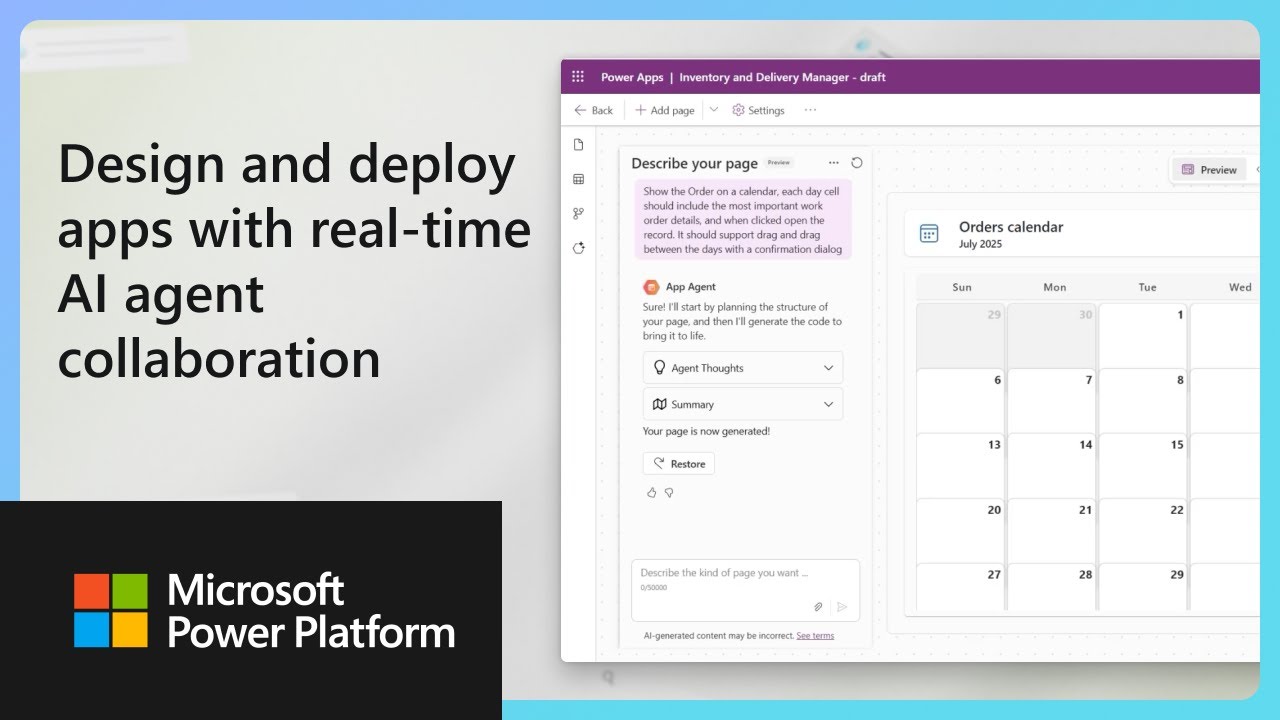Screen dimensions: 1280x720
Task: Click the App Agent avatar icon
Action: click(651, 287)
